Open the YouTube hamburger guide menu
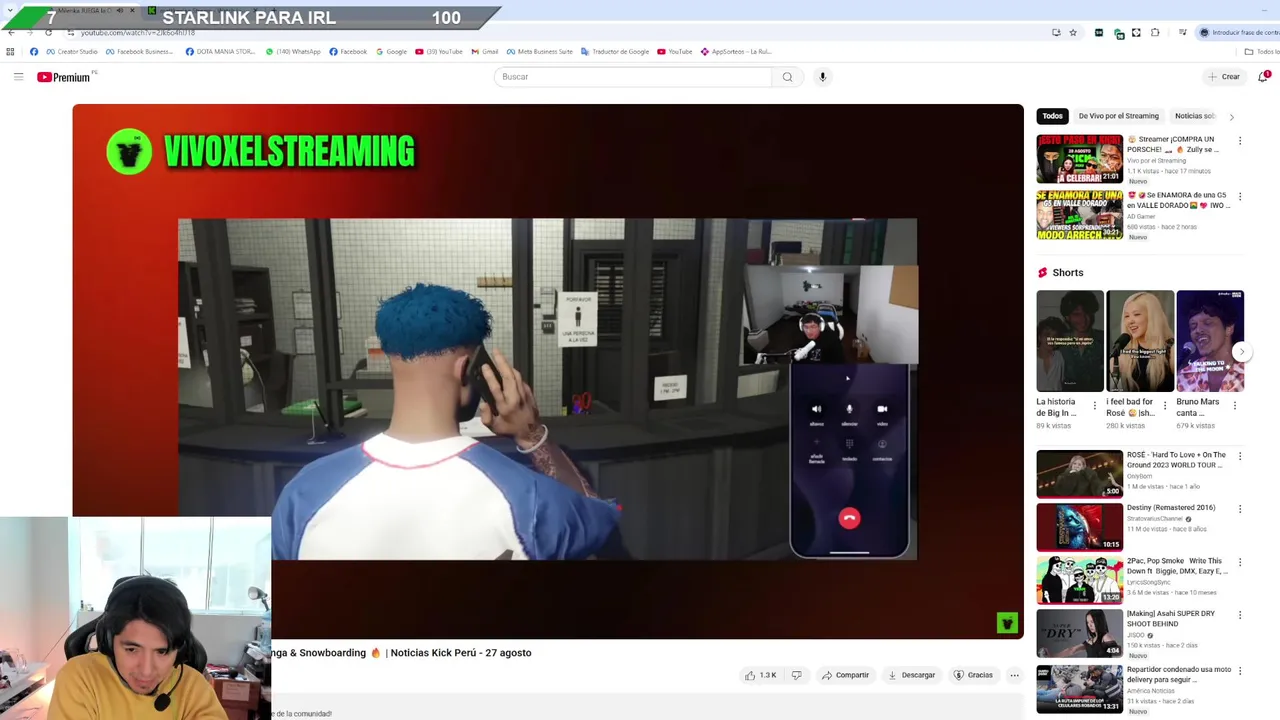The image size is (1280, 720). click(18, 77)
